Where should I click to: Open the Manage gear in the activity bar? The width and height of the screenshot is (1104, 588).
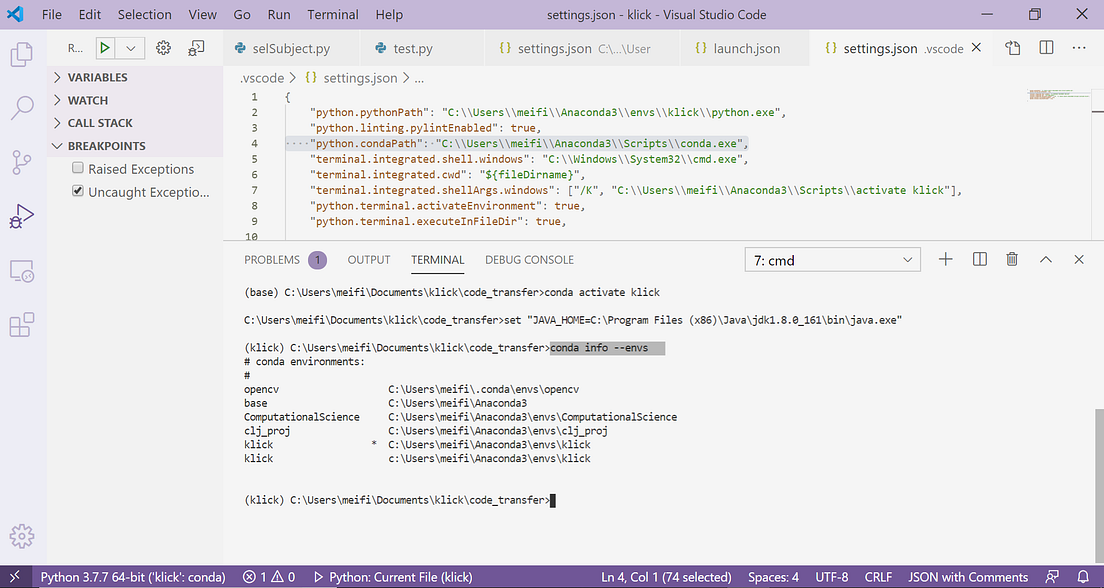point(22,536)
